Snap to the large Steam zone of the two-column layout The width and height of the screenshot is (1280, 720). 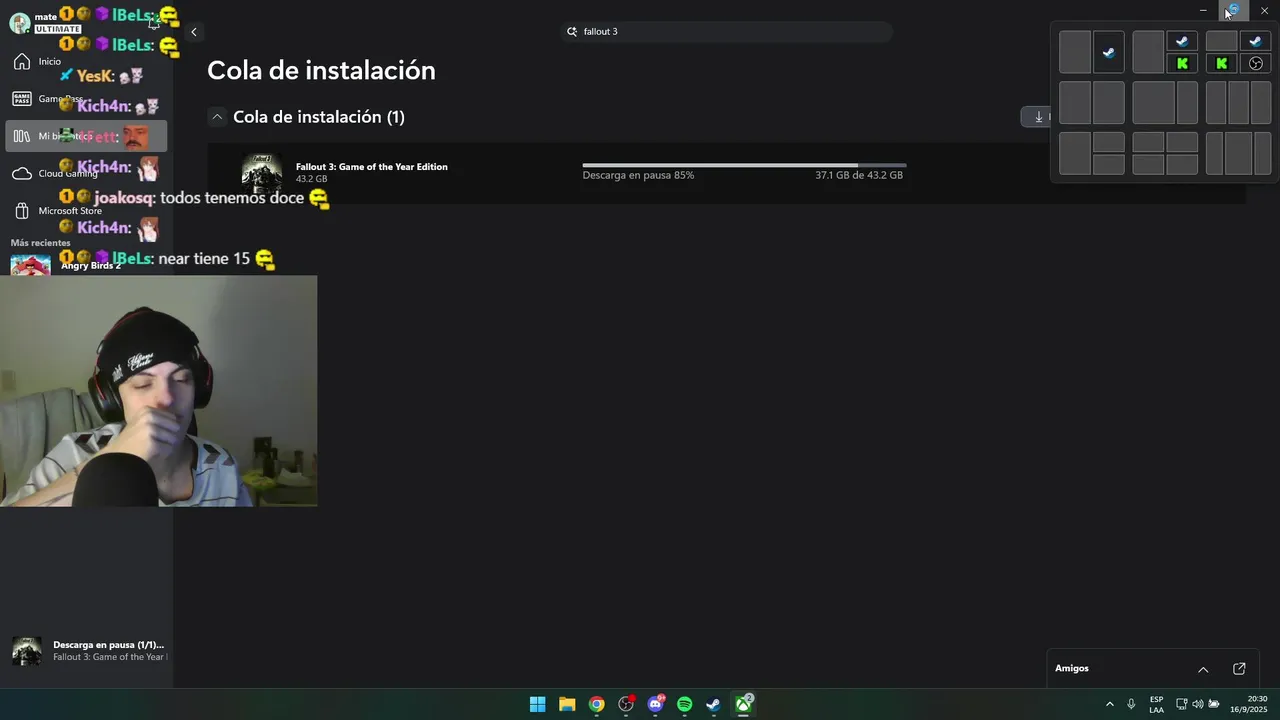(1108, 52)
